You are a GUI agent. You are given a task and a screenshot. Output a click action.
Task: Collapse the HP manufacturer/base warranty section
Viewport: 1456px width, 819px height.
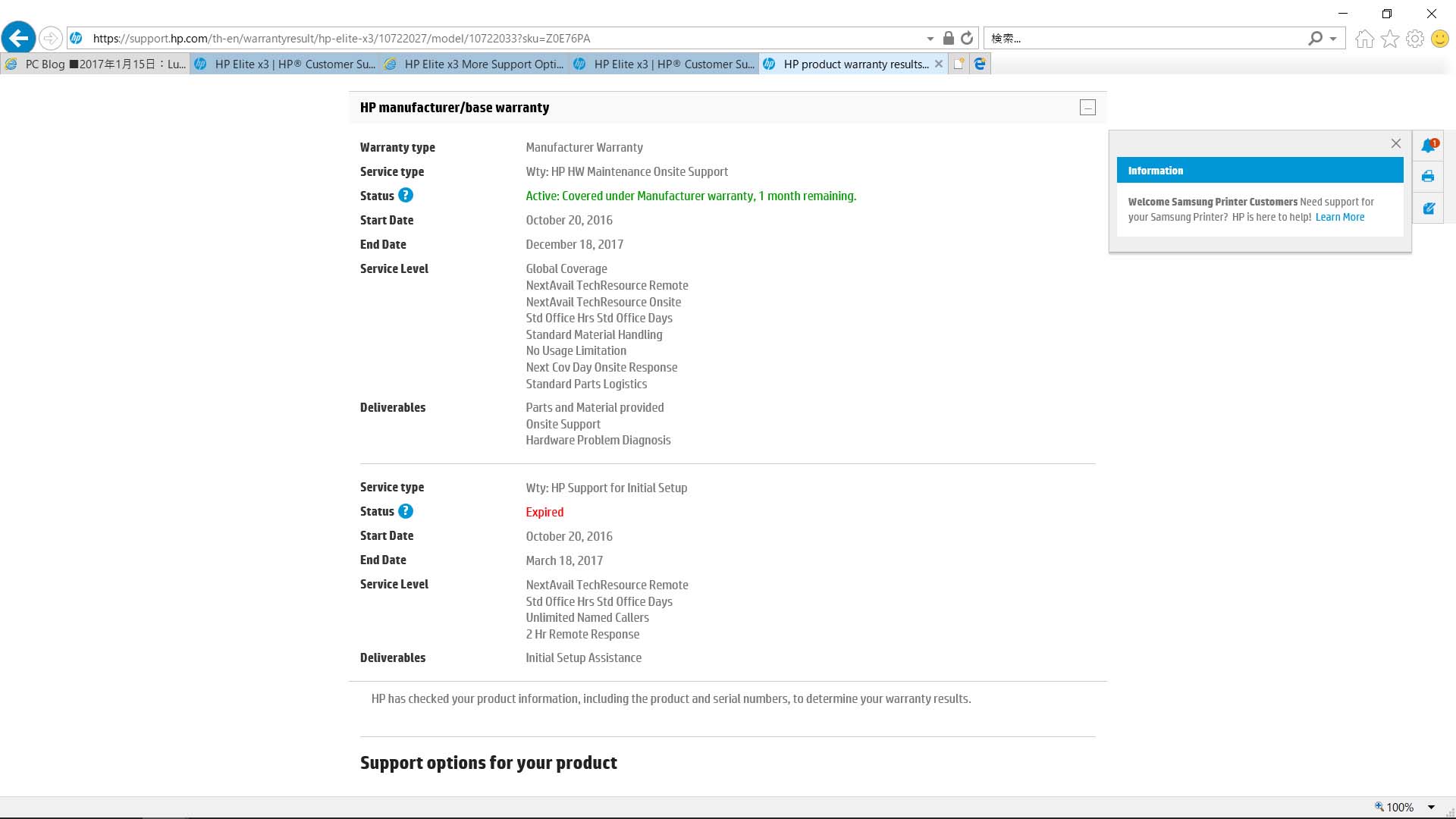[x=1087, y=108]
